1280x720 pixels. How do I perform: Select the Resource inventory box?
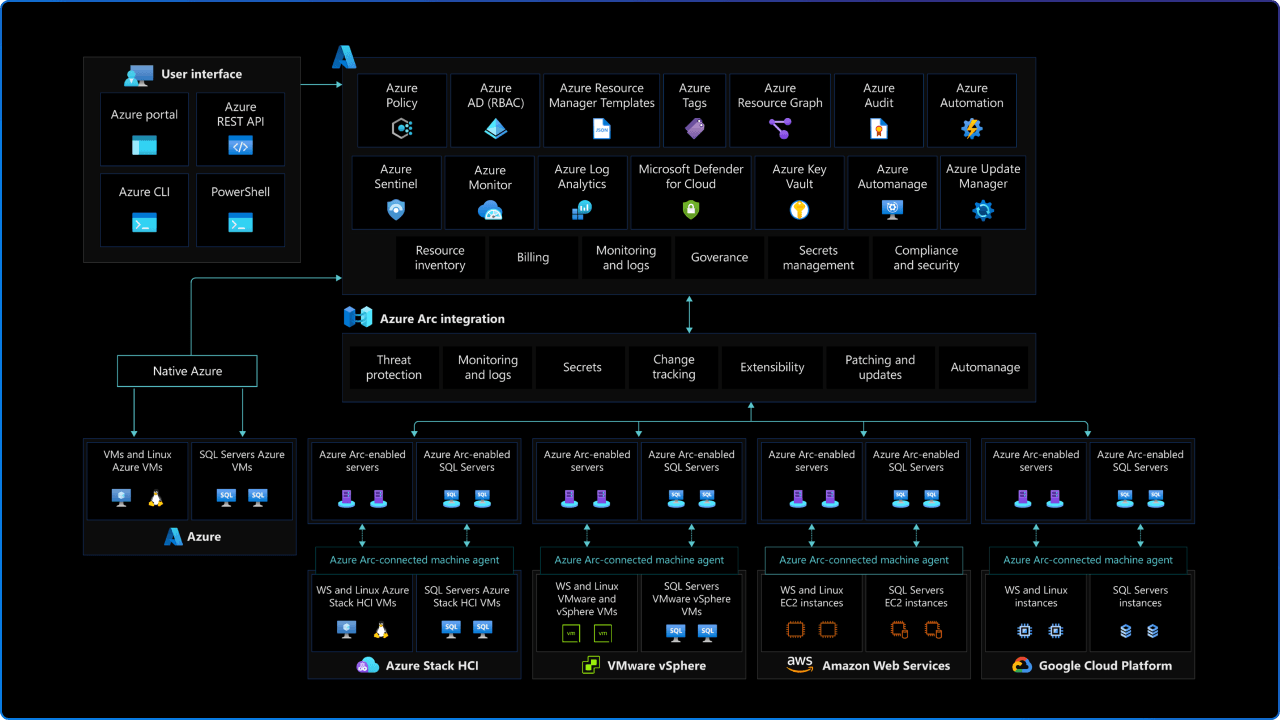[440, 258]
